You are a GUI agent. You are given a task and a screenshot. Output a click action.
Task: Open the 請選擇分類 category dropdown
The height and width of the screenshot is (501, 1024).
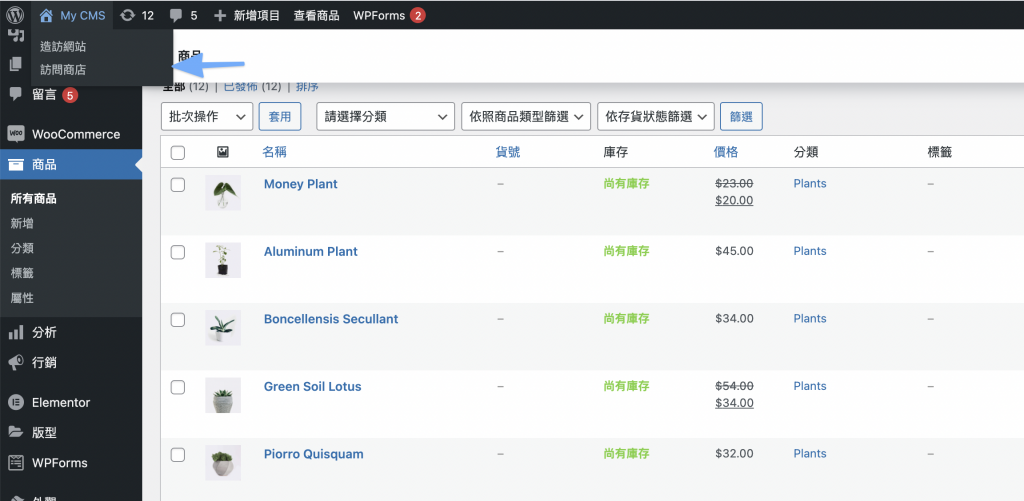tap(385, 116)
